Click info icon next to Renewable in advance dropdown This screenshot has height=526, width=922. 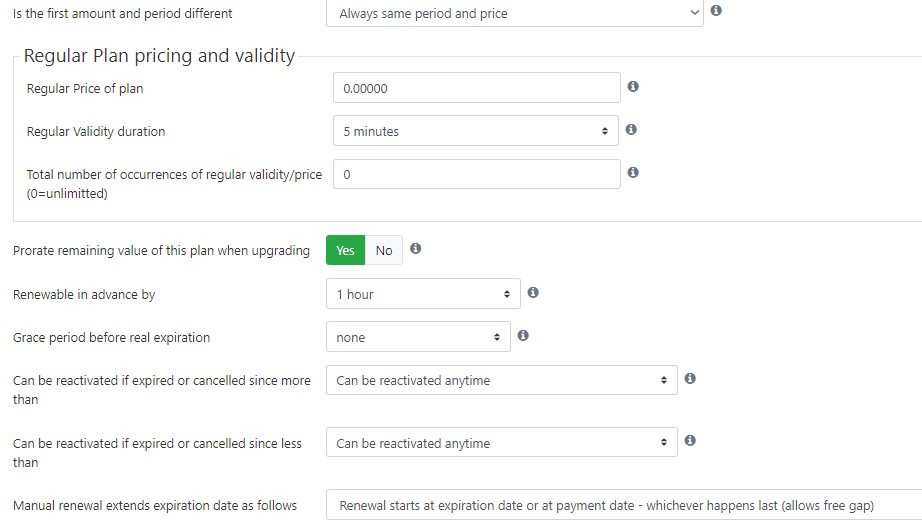pyautogui.click(x=533, y=292)
